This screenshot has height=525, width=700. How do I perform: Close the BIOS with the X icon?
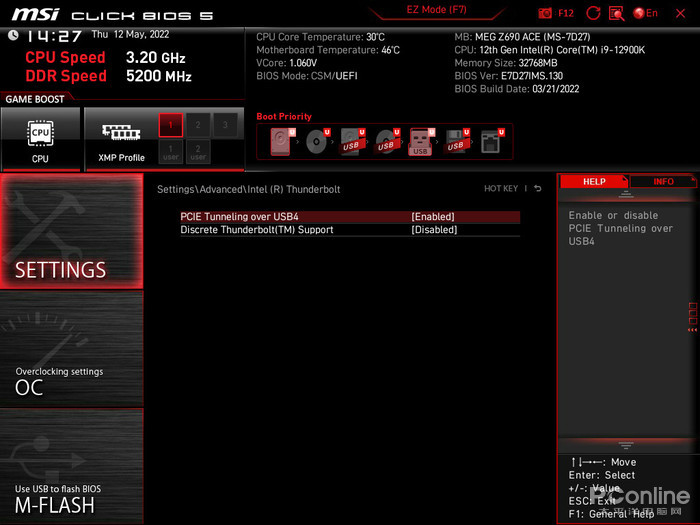coord(680,13)
